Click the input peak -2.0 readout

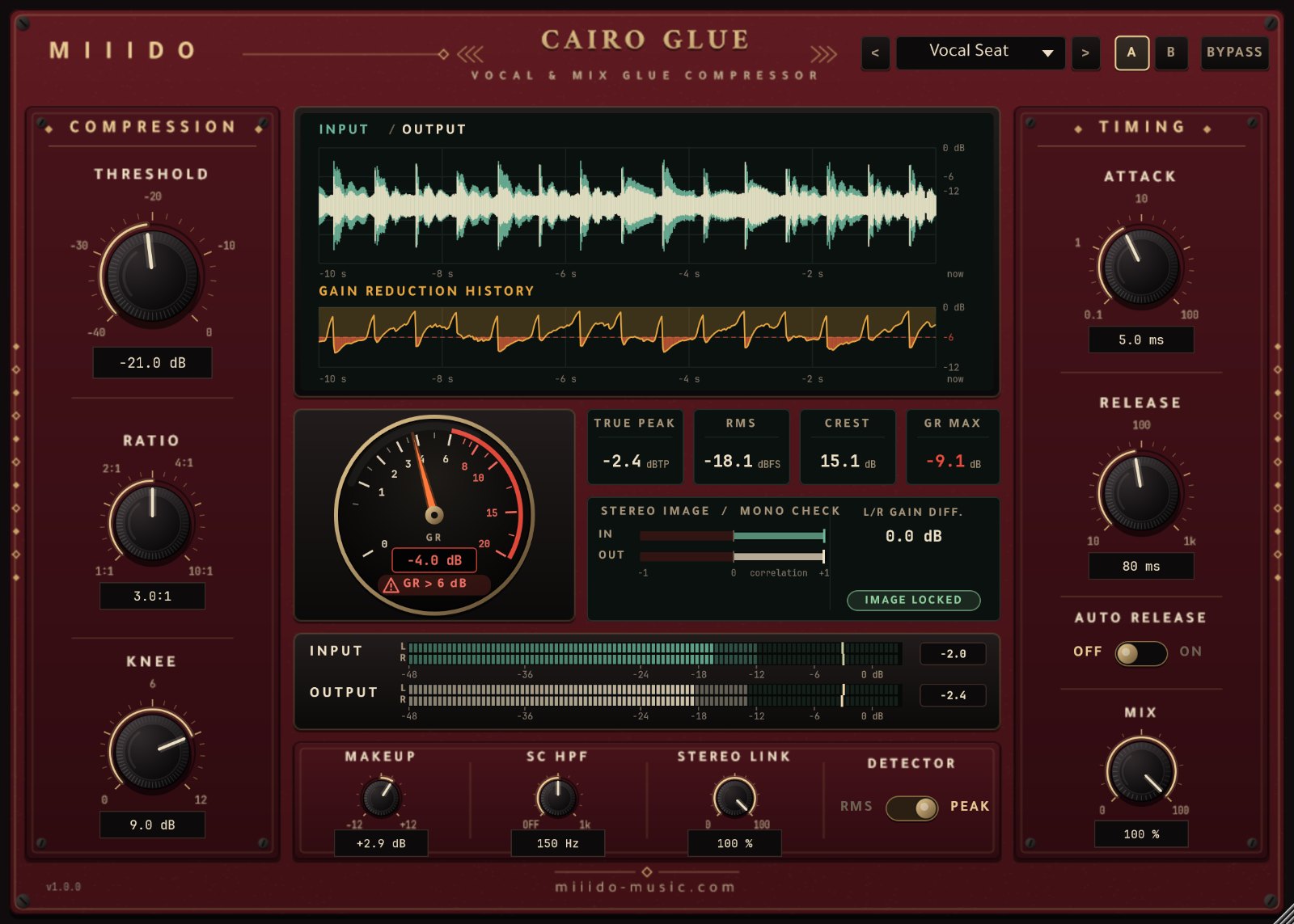(x=953, y=654)
